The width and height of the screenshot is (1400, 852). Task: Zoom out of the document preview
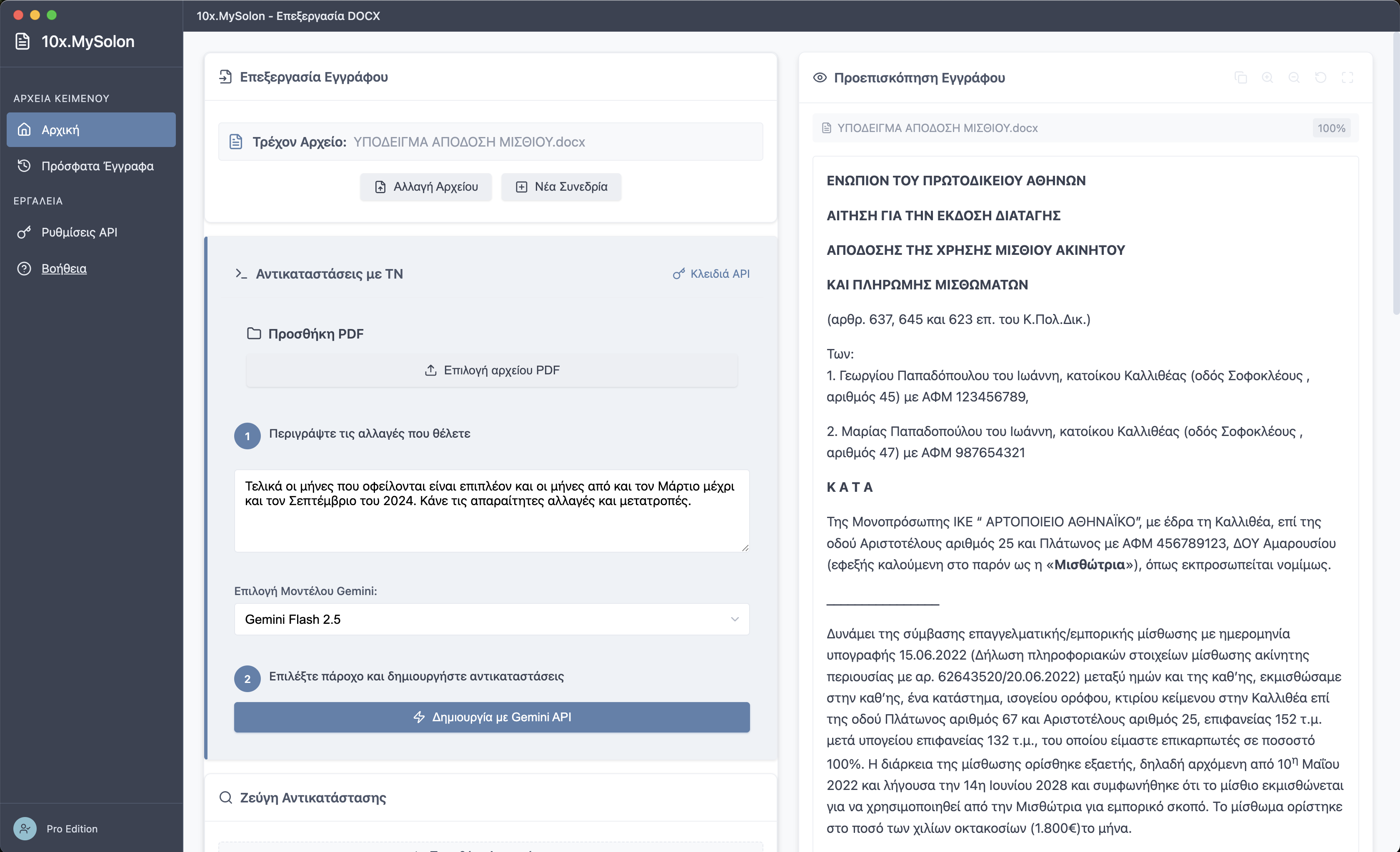(x=1294, y=77)
